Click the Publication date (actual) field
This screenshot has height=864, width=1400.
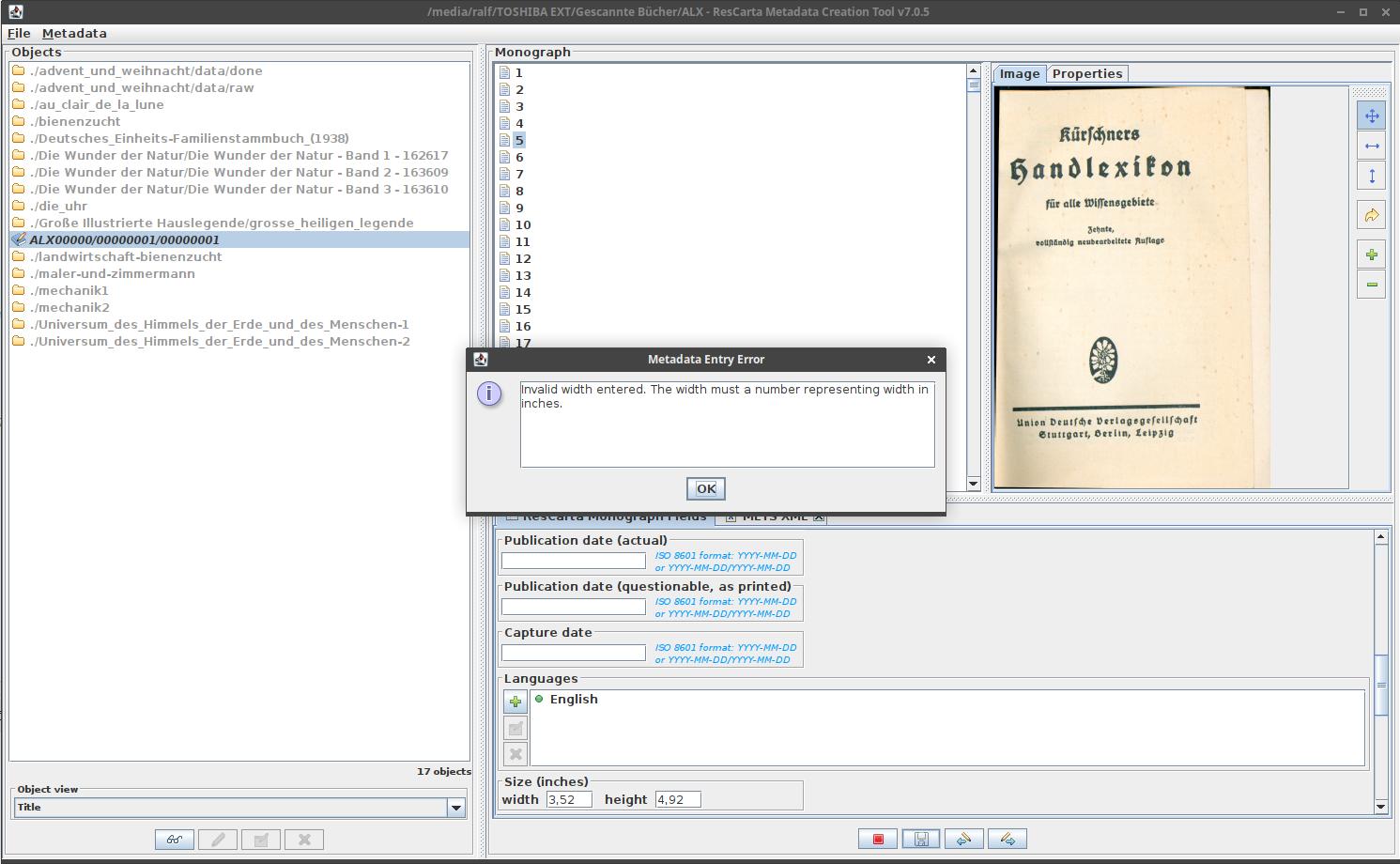coord(574,561)
